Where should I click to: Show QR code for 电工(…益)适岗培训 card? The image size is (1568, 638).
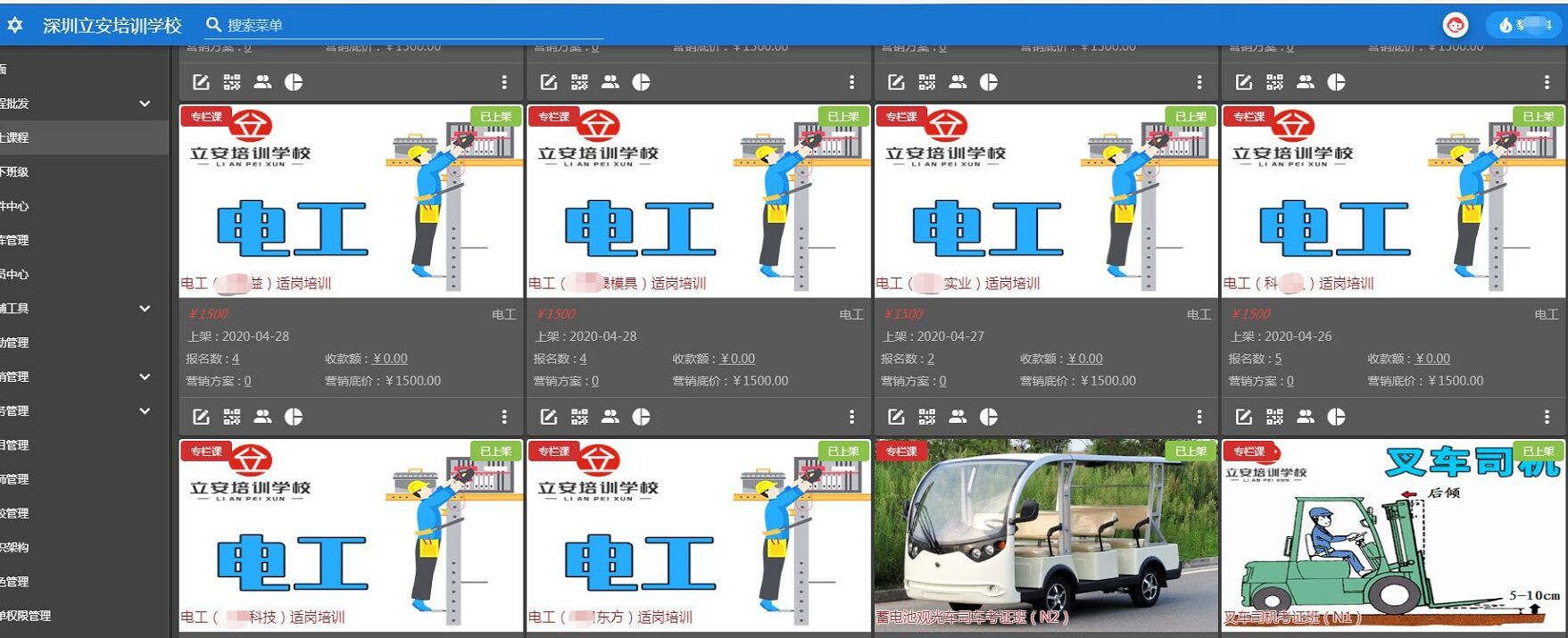[x=232, y=417]
